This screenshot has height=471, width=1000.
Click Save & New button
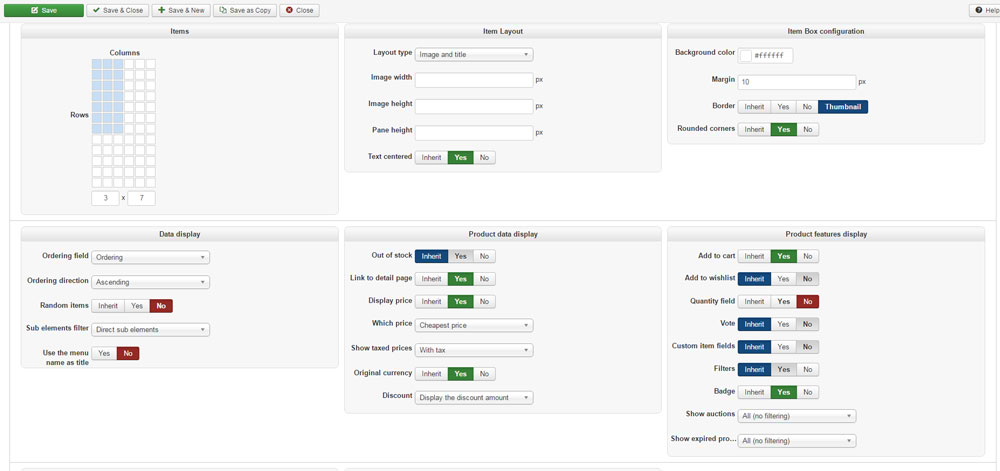pyautogui.click(x=181, y=10)
